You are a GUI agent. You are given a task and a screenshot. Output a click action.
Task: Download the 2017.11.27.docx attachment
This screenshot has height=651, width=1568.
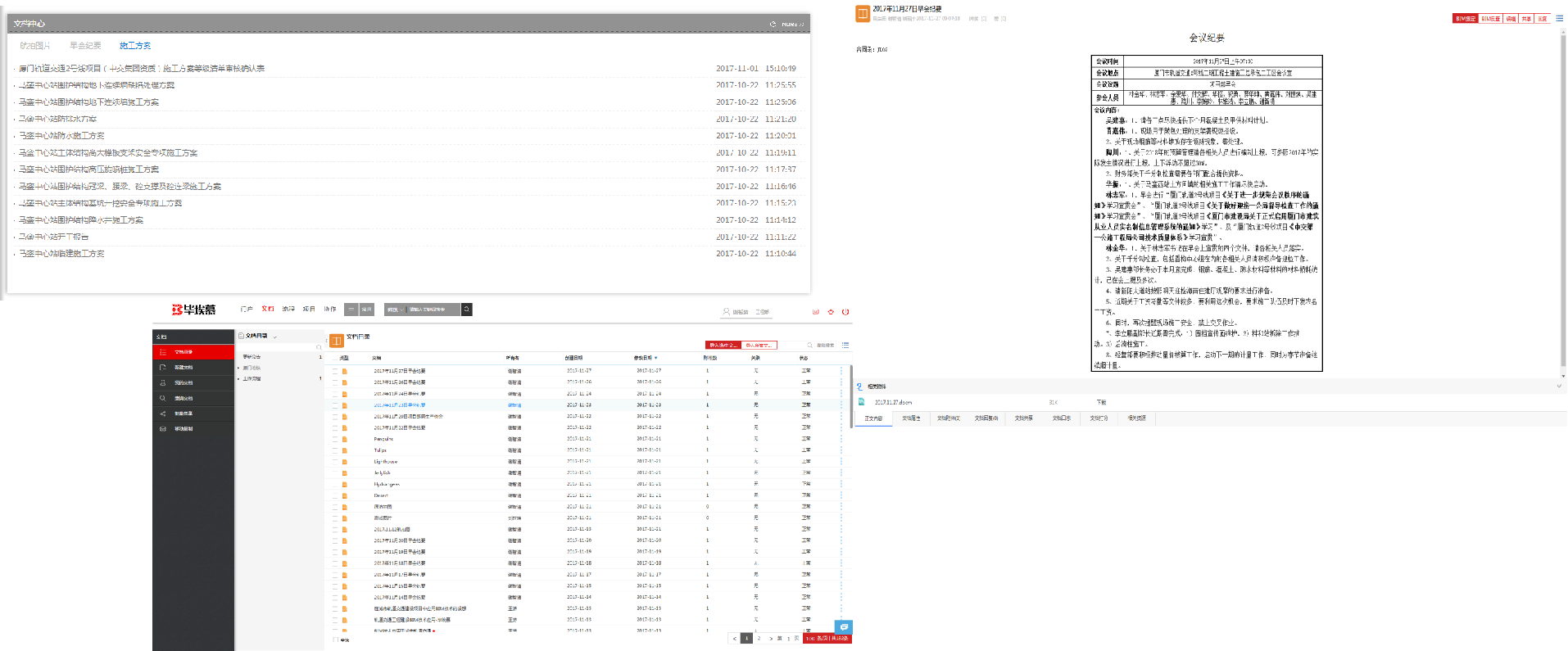tap(1101, 402)
